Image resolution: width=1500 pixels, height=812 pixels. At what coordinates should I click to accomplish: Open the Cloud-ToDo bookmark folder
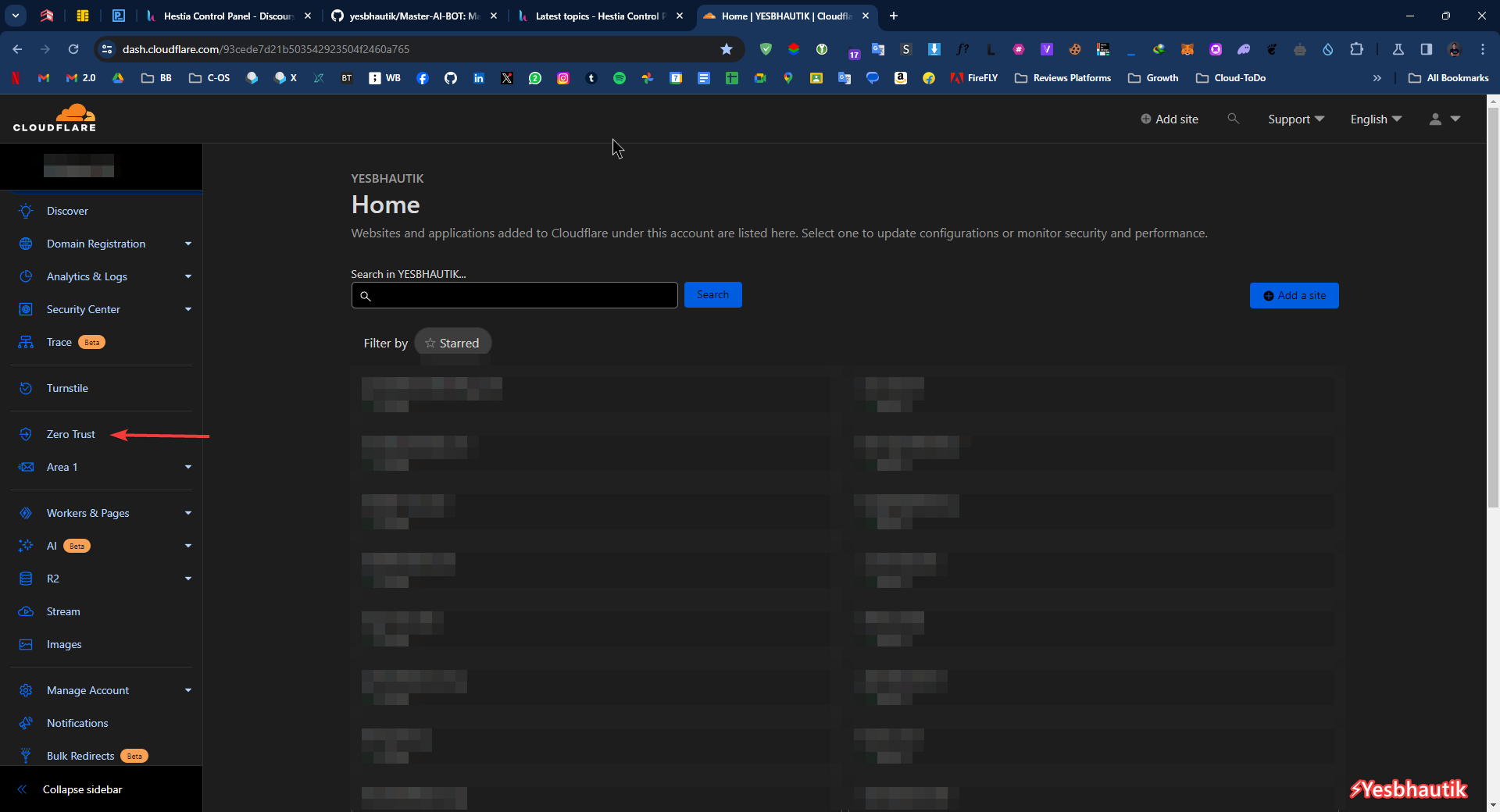point(1230,78)
